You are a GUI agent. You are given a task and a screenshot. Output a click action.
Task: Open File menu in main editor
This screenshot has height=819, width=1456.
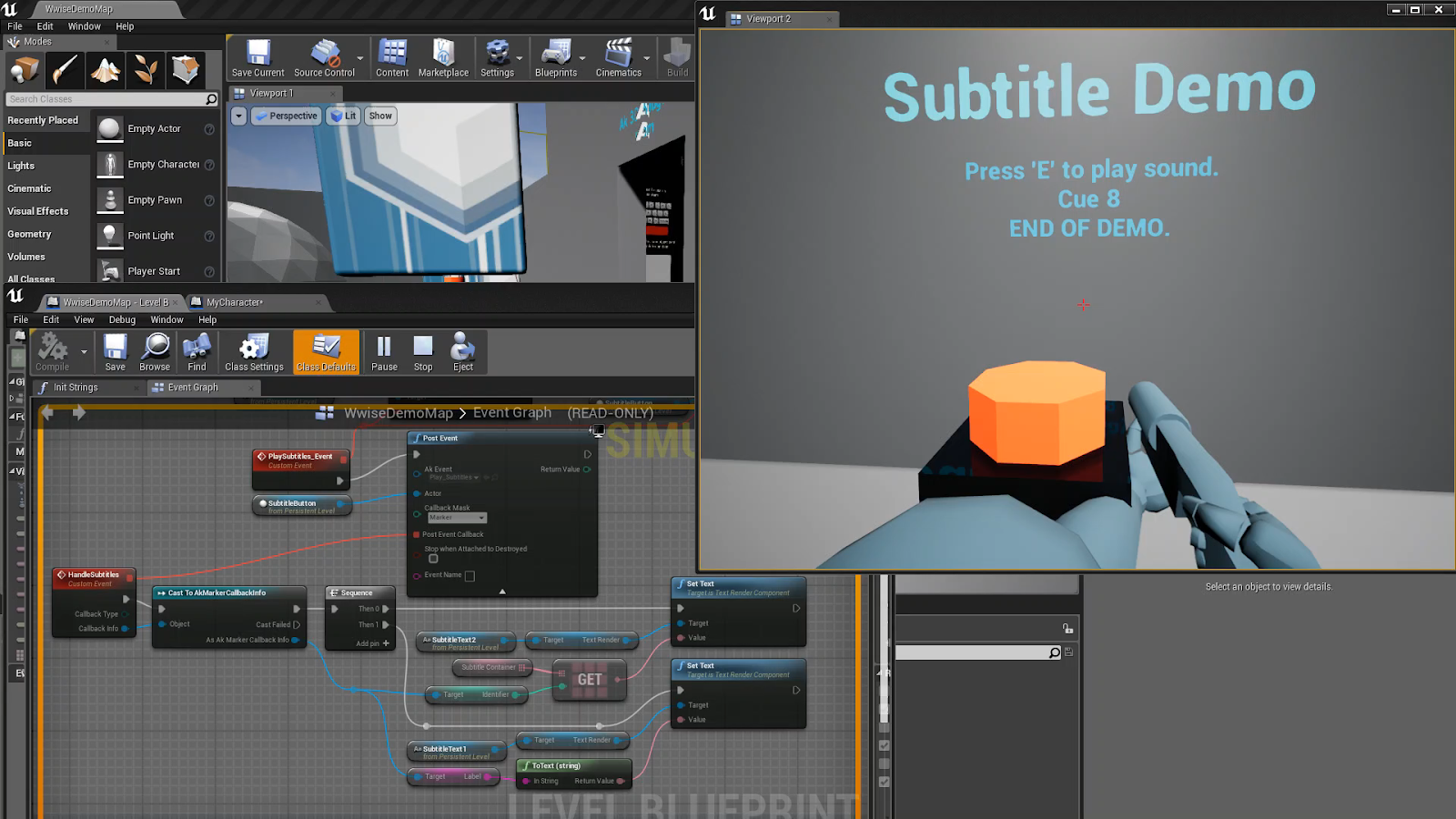(15, 26)
